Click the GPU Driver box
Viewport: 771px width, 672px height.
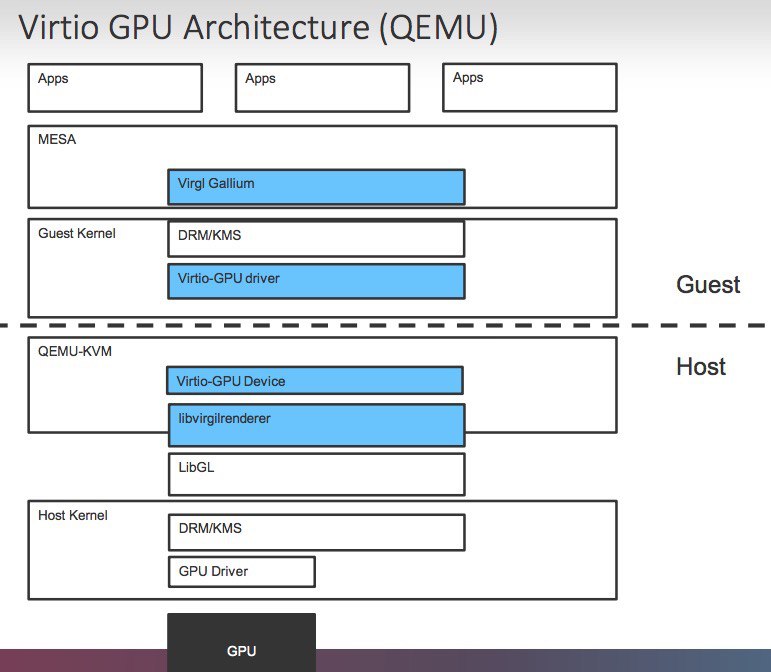click(x=241, y=572)
